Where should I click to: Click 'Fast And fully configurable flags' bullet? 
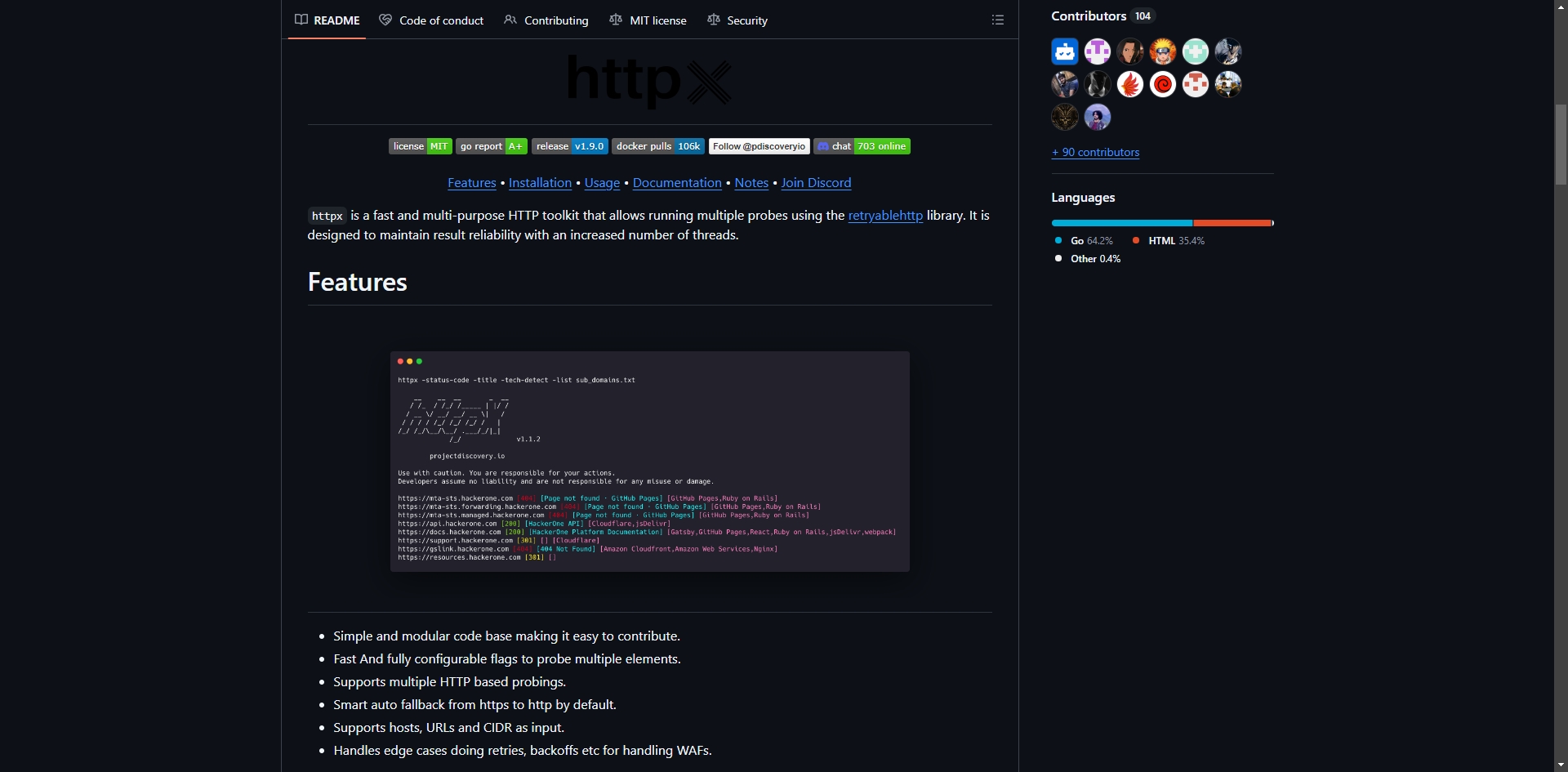click(x=507, y=659)
